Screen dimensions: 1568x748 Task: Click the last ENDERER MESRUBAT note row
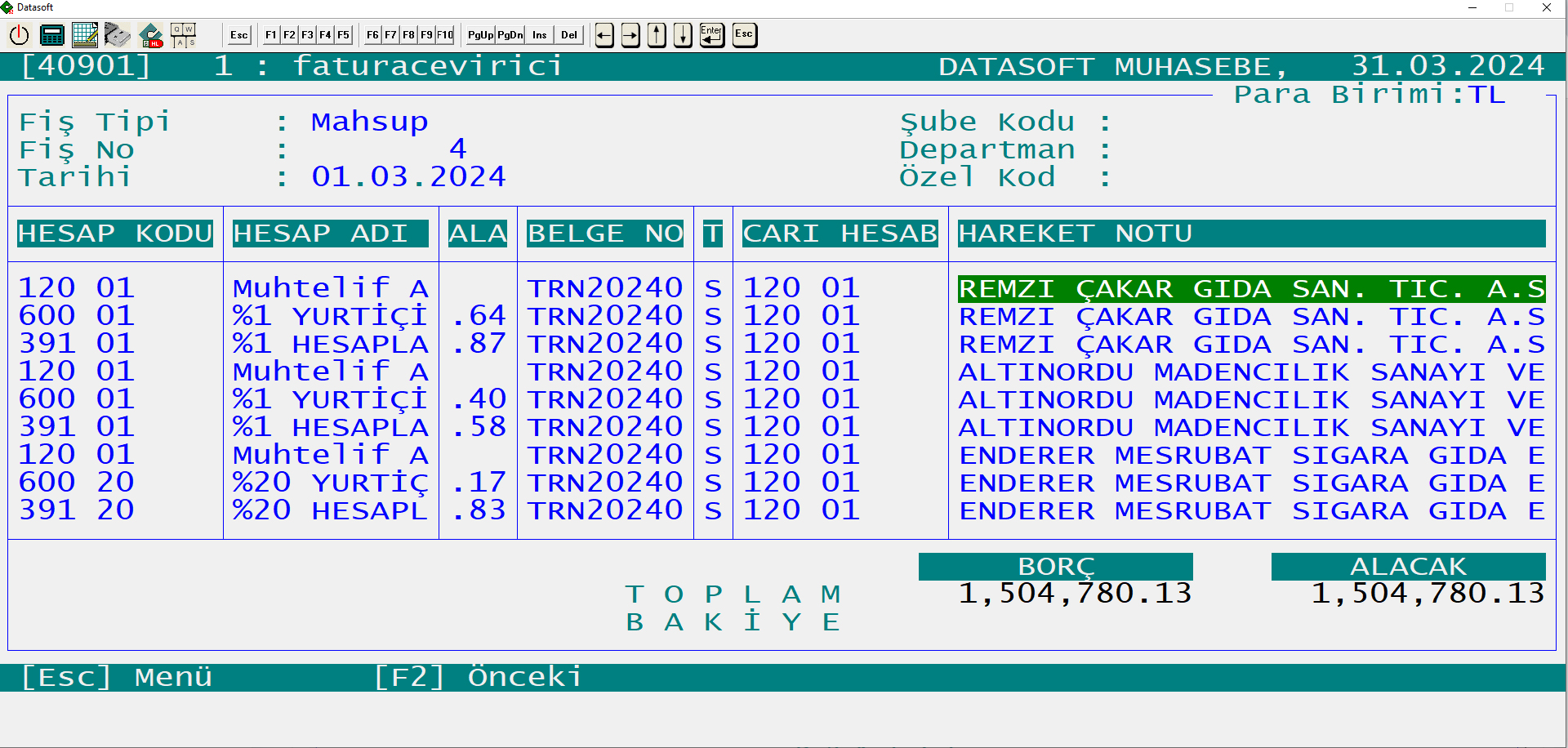tap(1251, 511)
